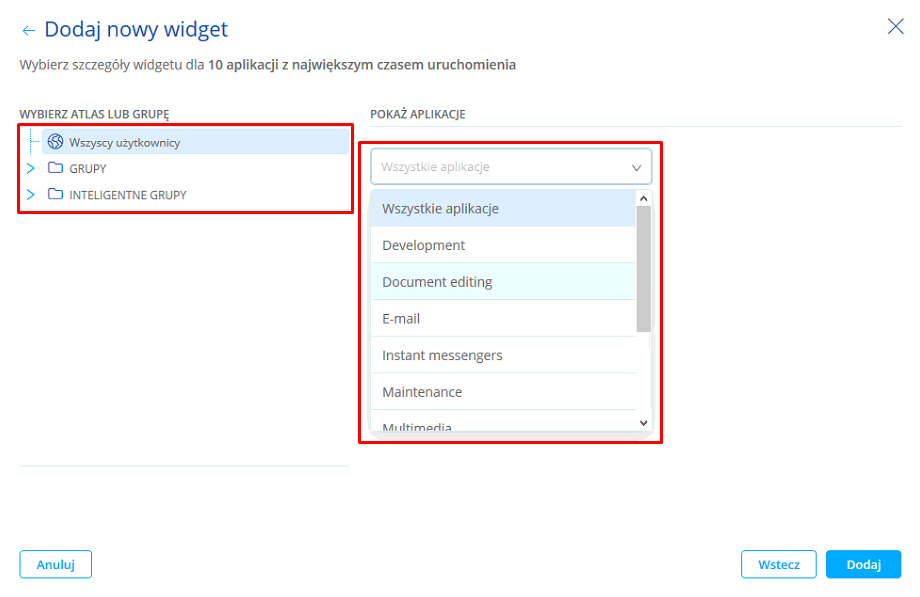Click the GRUPY folder icon
This screenshot has width=920, height=597.
56,168
